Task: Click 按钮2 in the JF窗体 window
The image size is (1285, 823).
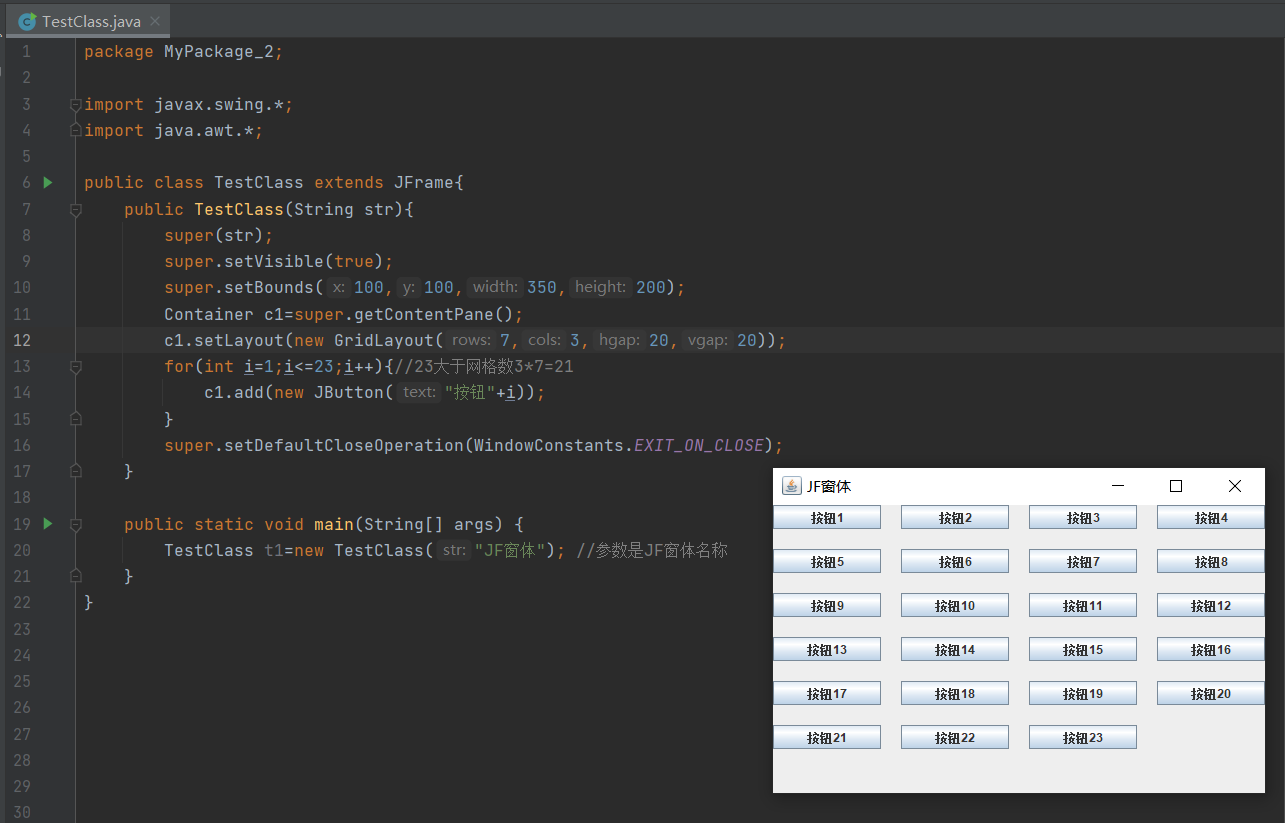Action: click(955, 517)
